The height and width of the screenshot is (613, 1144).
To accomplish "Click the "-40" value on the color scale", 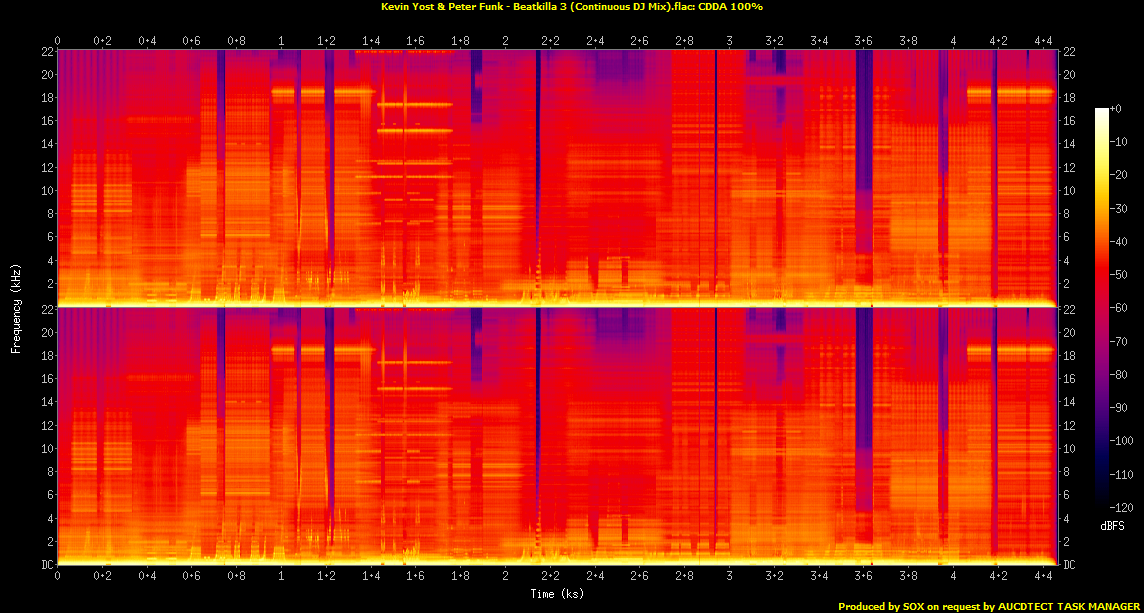I will (1118, 242).
